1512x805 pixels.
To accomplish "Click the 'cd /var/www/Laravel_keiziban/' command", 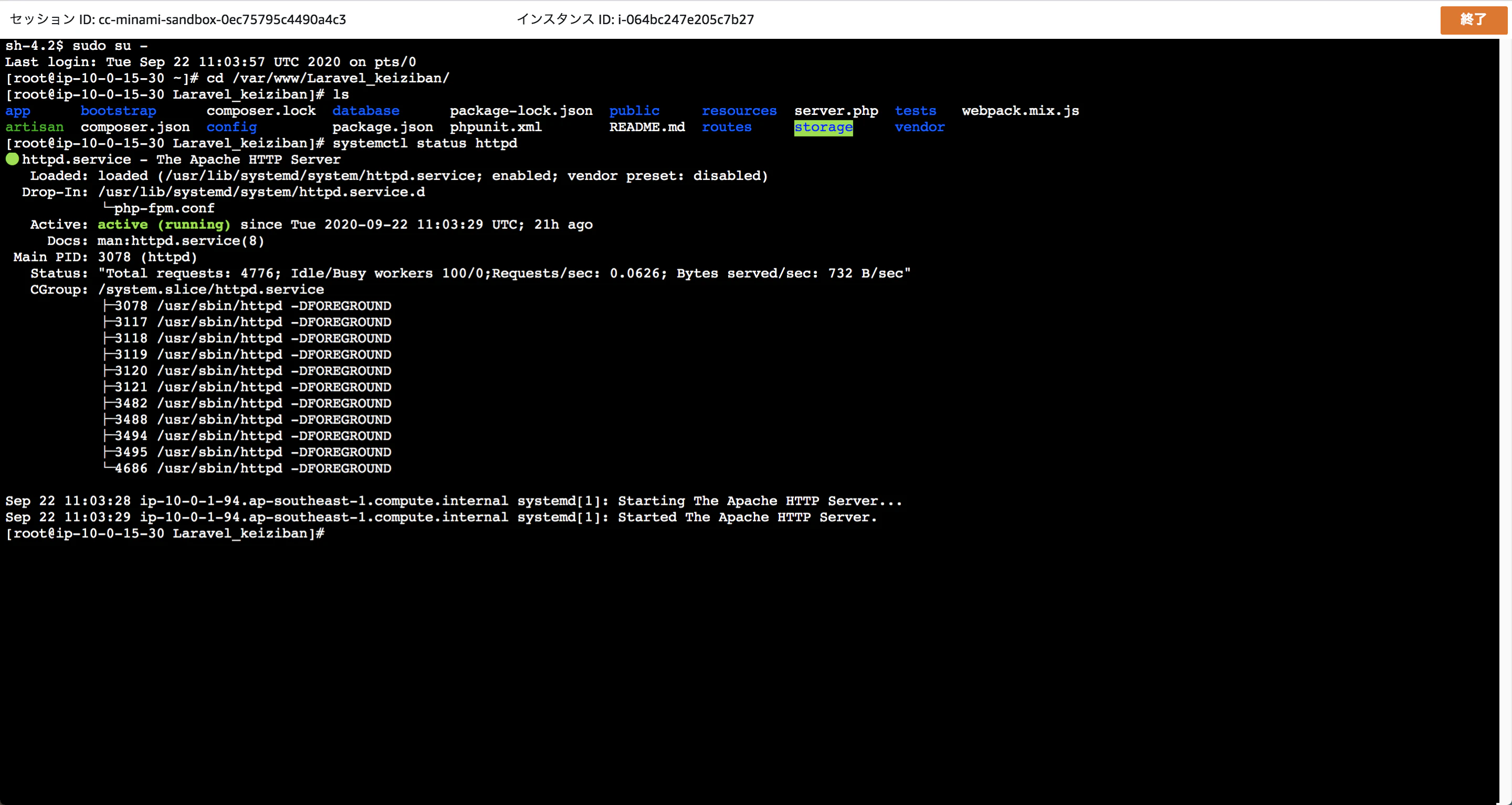I will click(328, 79).
